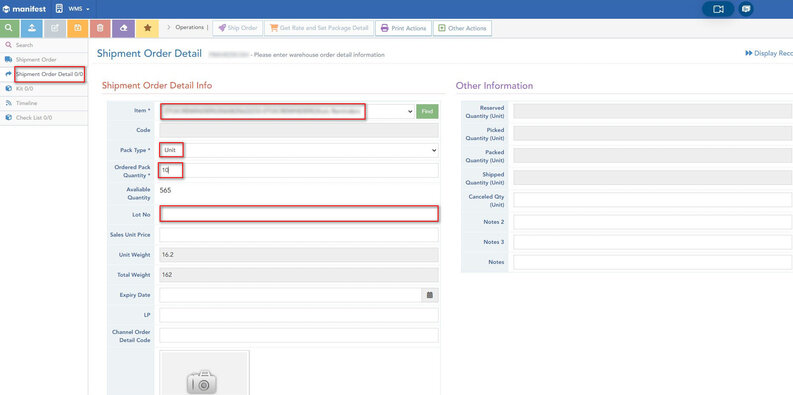Click the Expiry Date input
Image resolution: width=793 pixels, height=395 pixels.
290,295
